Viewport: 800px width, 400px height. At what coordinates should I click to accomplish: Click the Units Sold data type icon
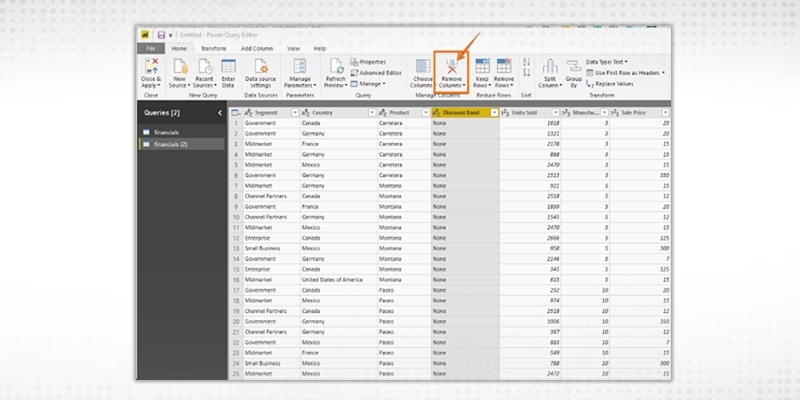505,113
